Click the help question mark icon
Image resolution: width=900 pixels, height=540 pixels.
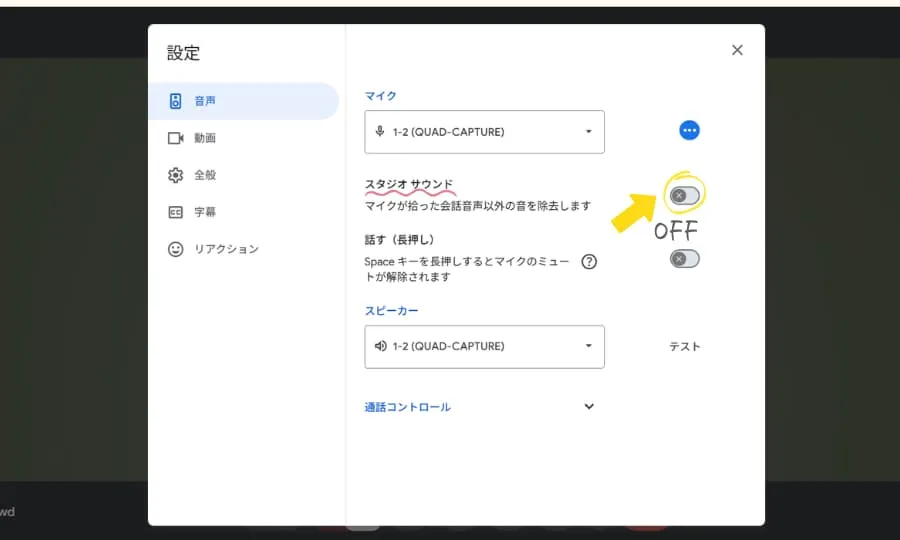click(589, 262)
